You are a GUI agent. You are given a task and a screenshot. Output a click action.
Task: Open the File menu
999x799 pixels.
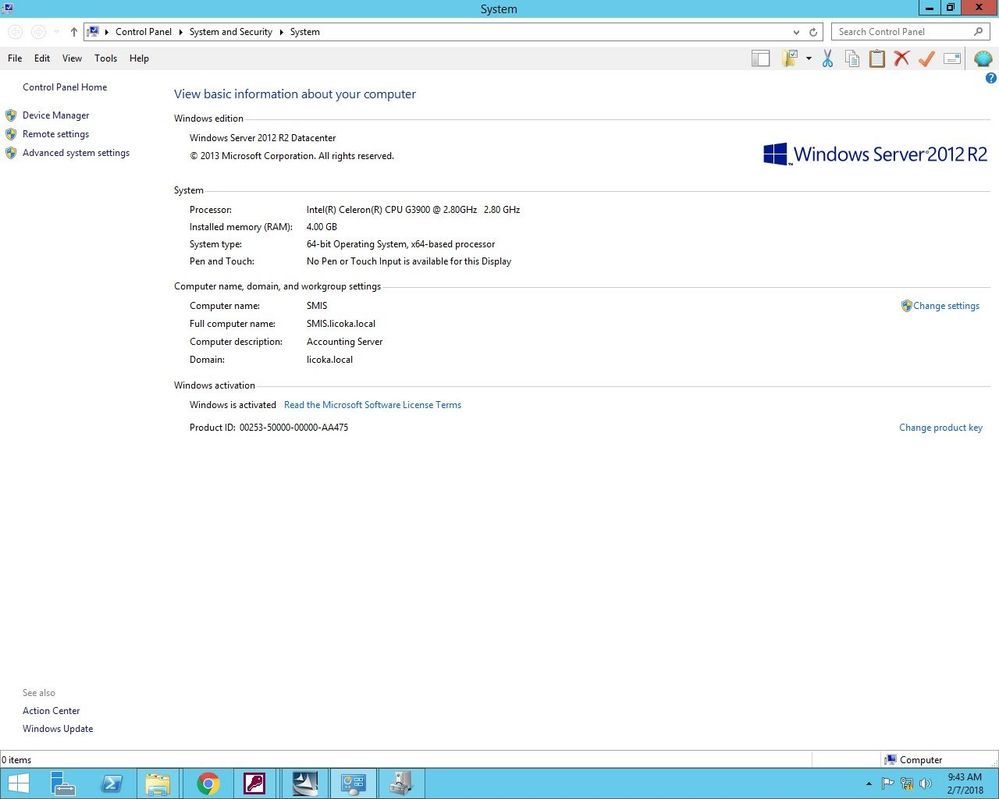pos(15,58)
